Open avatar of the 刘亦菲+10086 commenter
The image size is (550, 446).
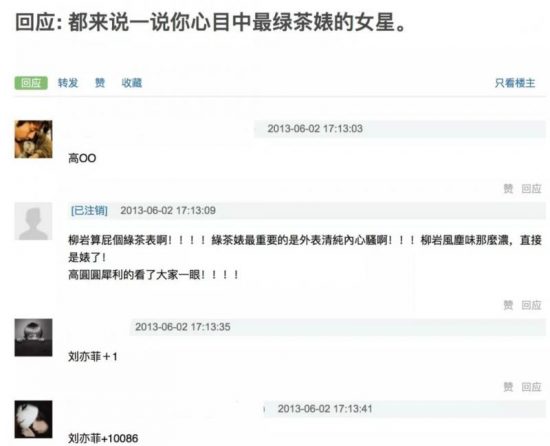coord(33,419)
